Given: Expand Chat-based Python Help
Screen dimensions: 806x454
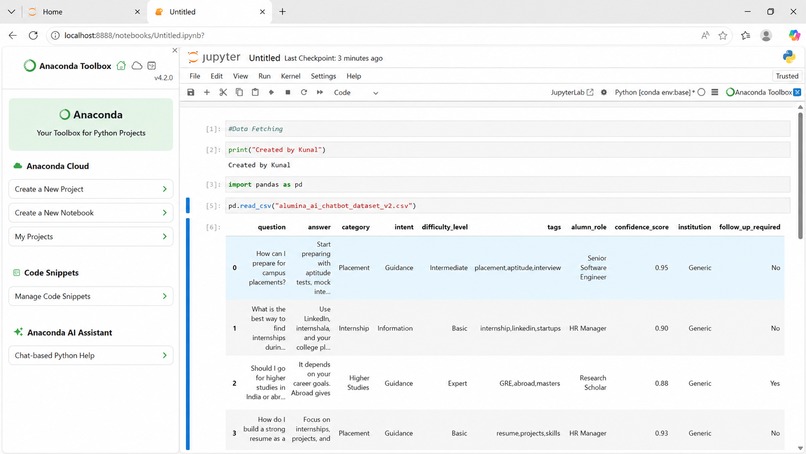Looking at the screenshot, I should tap(90, 355).
